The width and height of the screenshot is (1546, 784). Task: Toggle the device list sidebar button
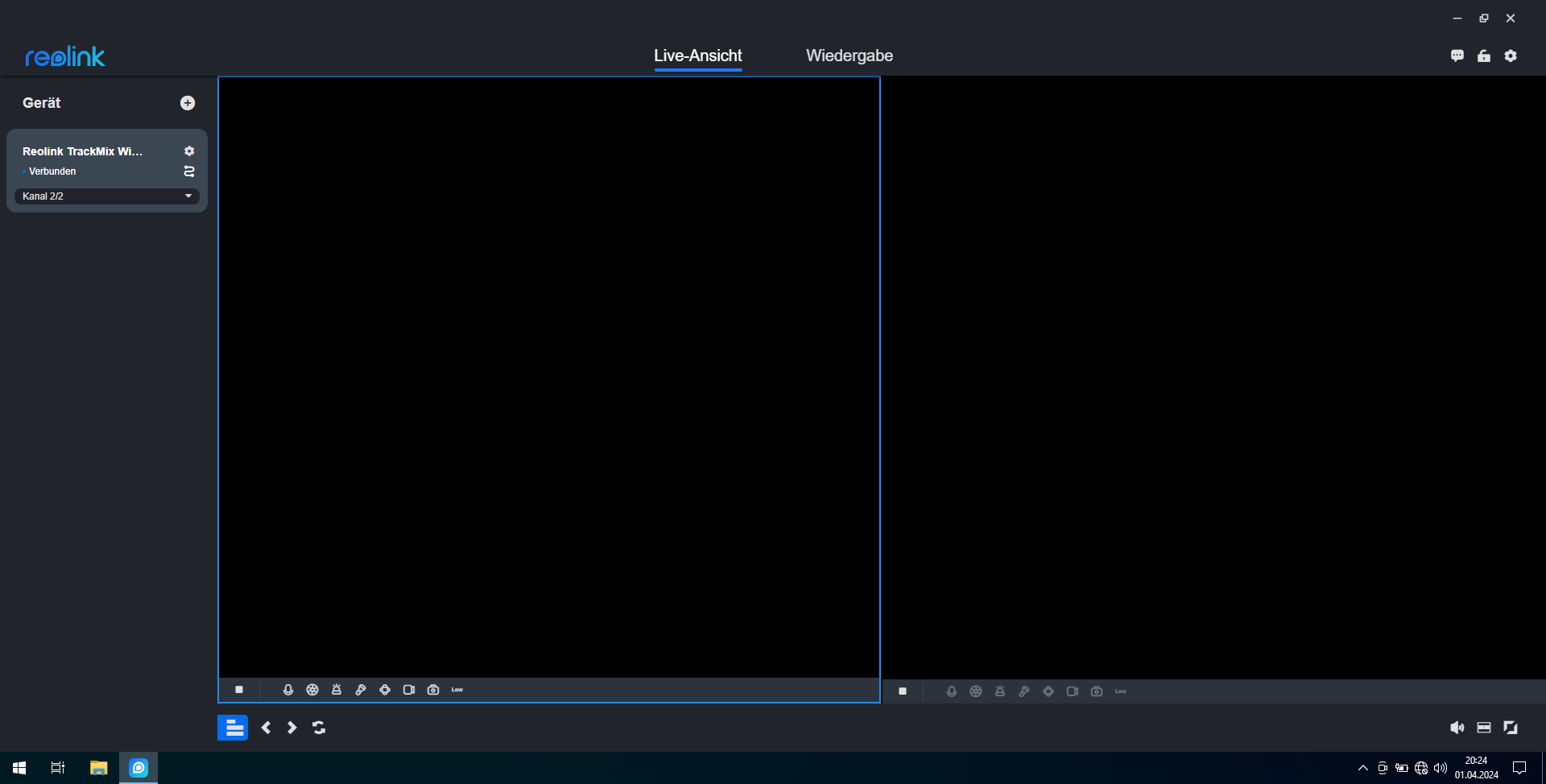(233, 728)
